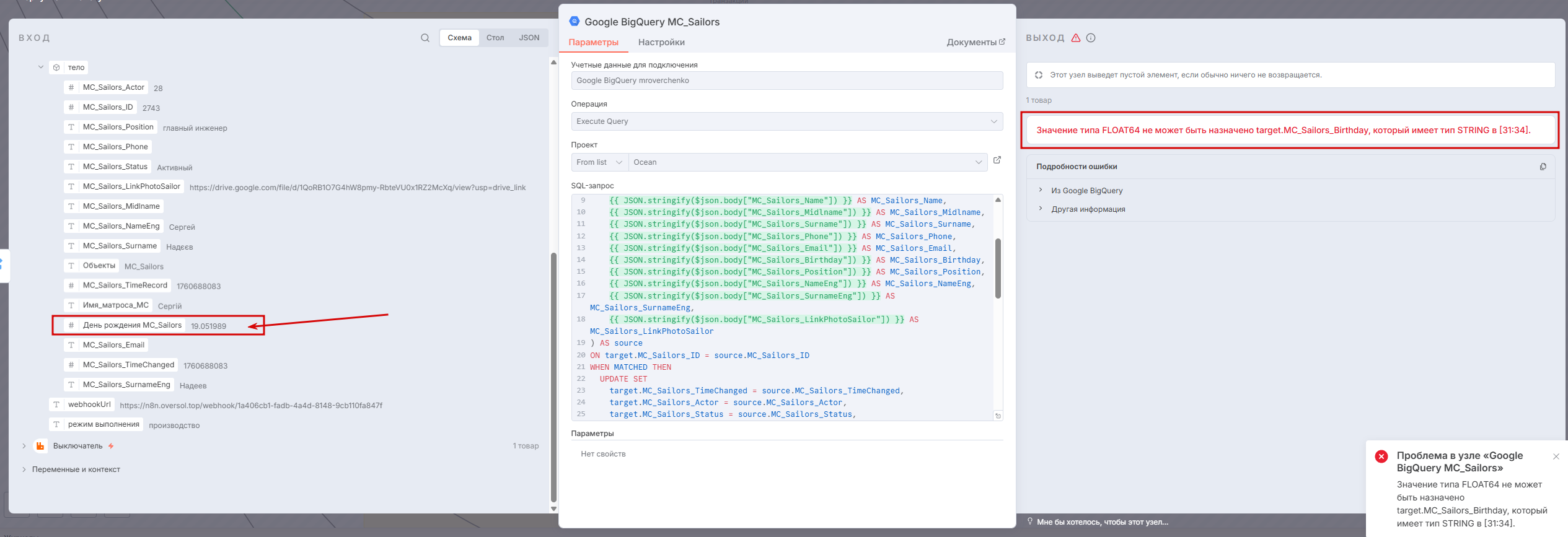Screen dimensions: 1568x537
Task: Open project in new tab icon
Action: point(997,160)
